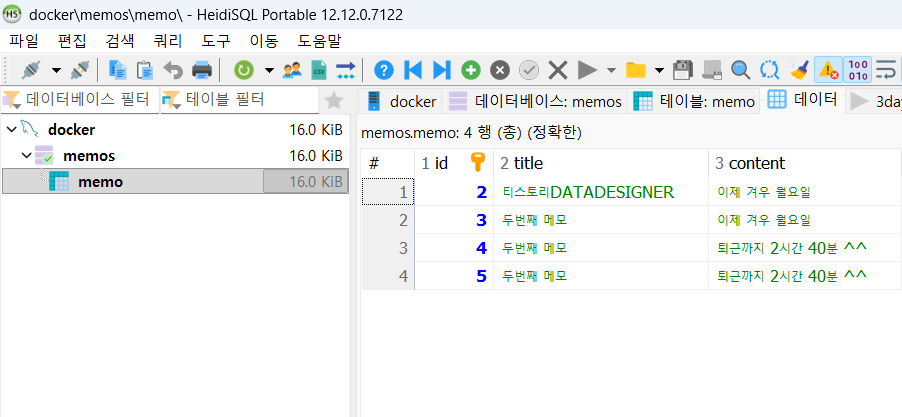The height and width of the screenshot is (417, 902).
Task: Click the Paste clipboard icon
Action: [x=145, y=70]
